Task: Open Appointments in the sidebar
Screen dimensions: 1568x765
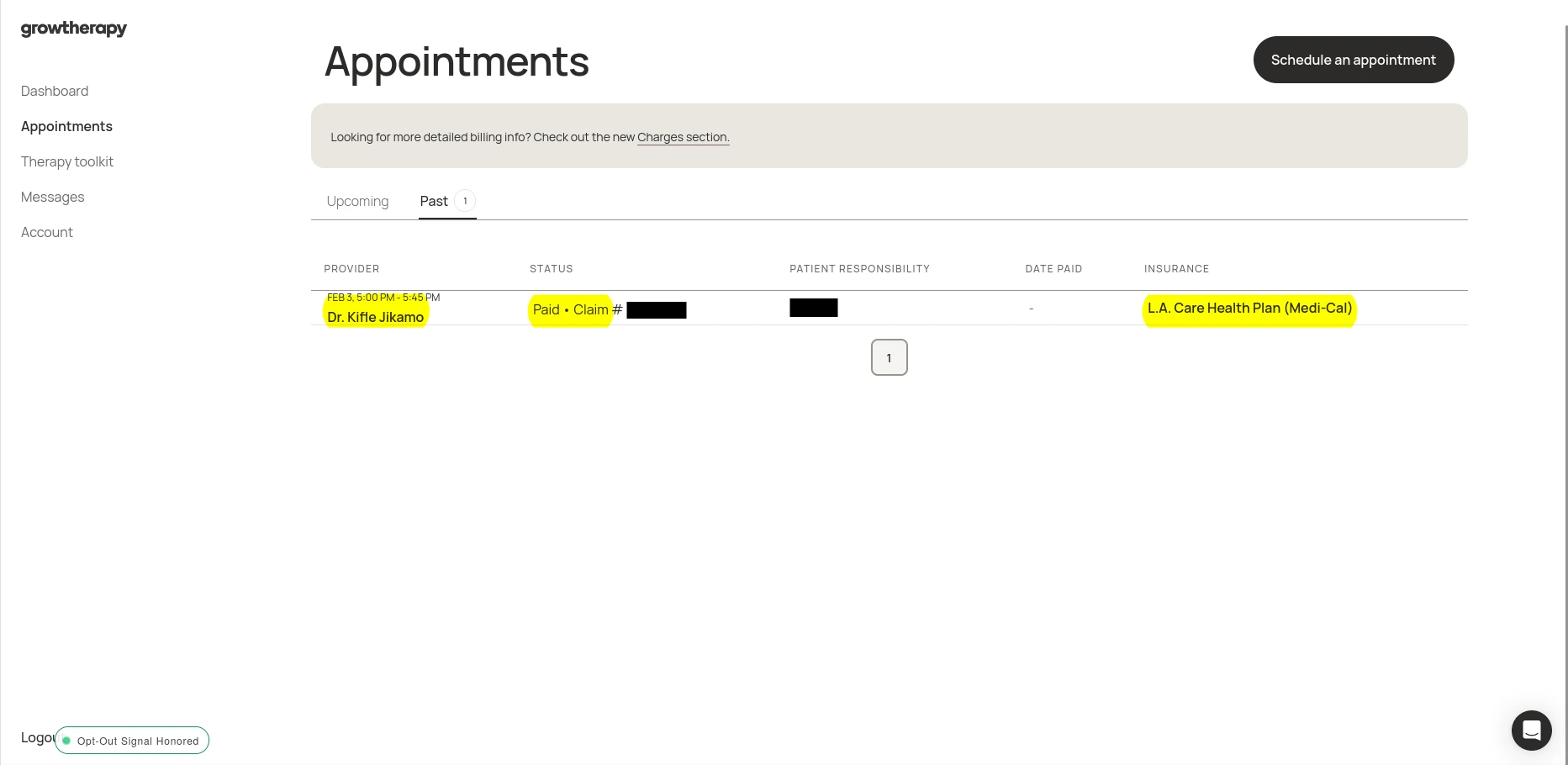Action: click(66, 126)
